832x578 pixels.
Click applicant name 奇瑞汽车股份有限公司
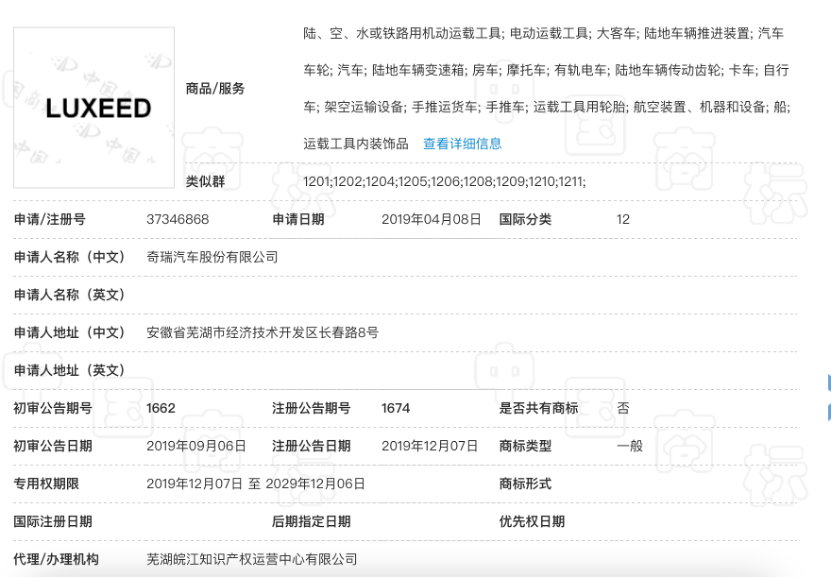click(x=212, y=257)
